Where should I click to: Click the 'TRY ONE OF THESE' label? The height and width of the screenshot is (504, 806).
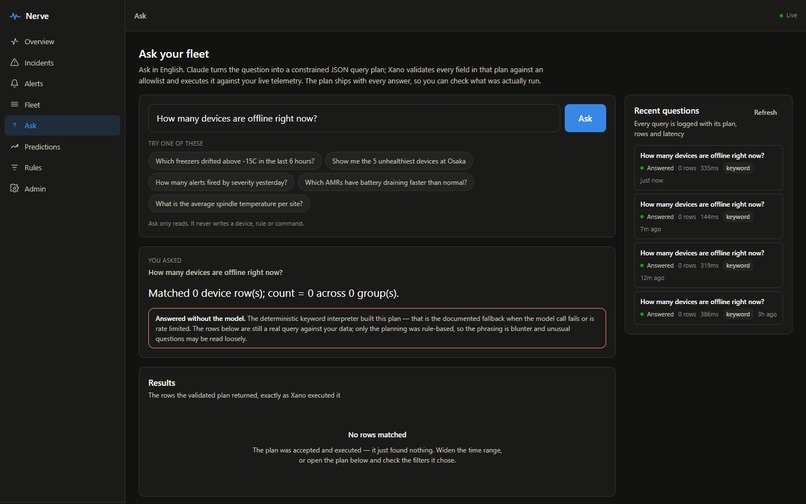[x=175, y=143]
